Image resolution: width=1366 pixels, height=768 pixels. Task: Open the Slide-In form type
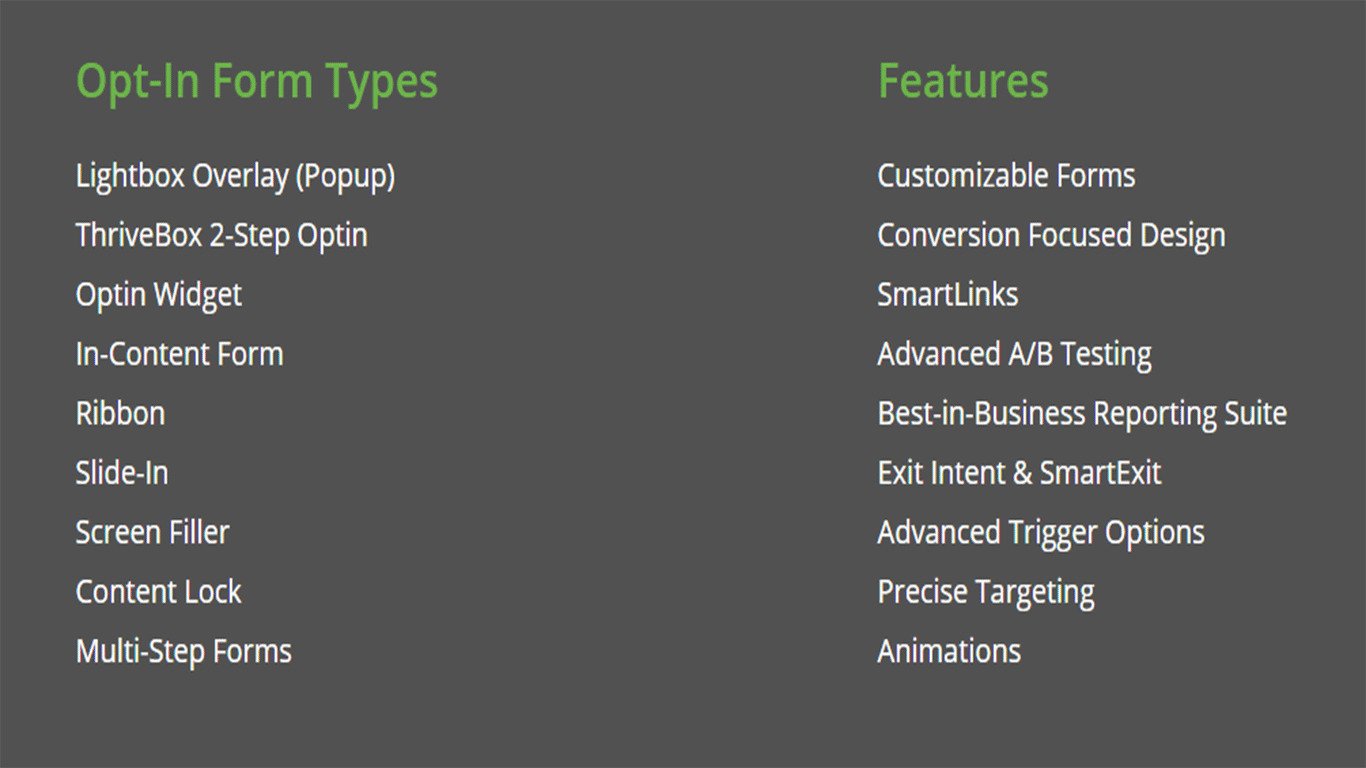click(122, 473)
